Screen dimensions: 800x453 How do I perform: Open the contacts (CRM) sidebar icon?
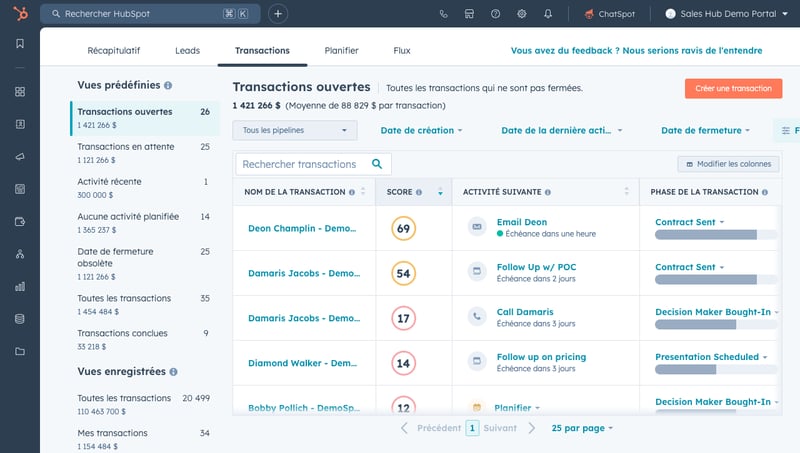click(x=20, y=124)
